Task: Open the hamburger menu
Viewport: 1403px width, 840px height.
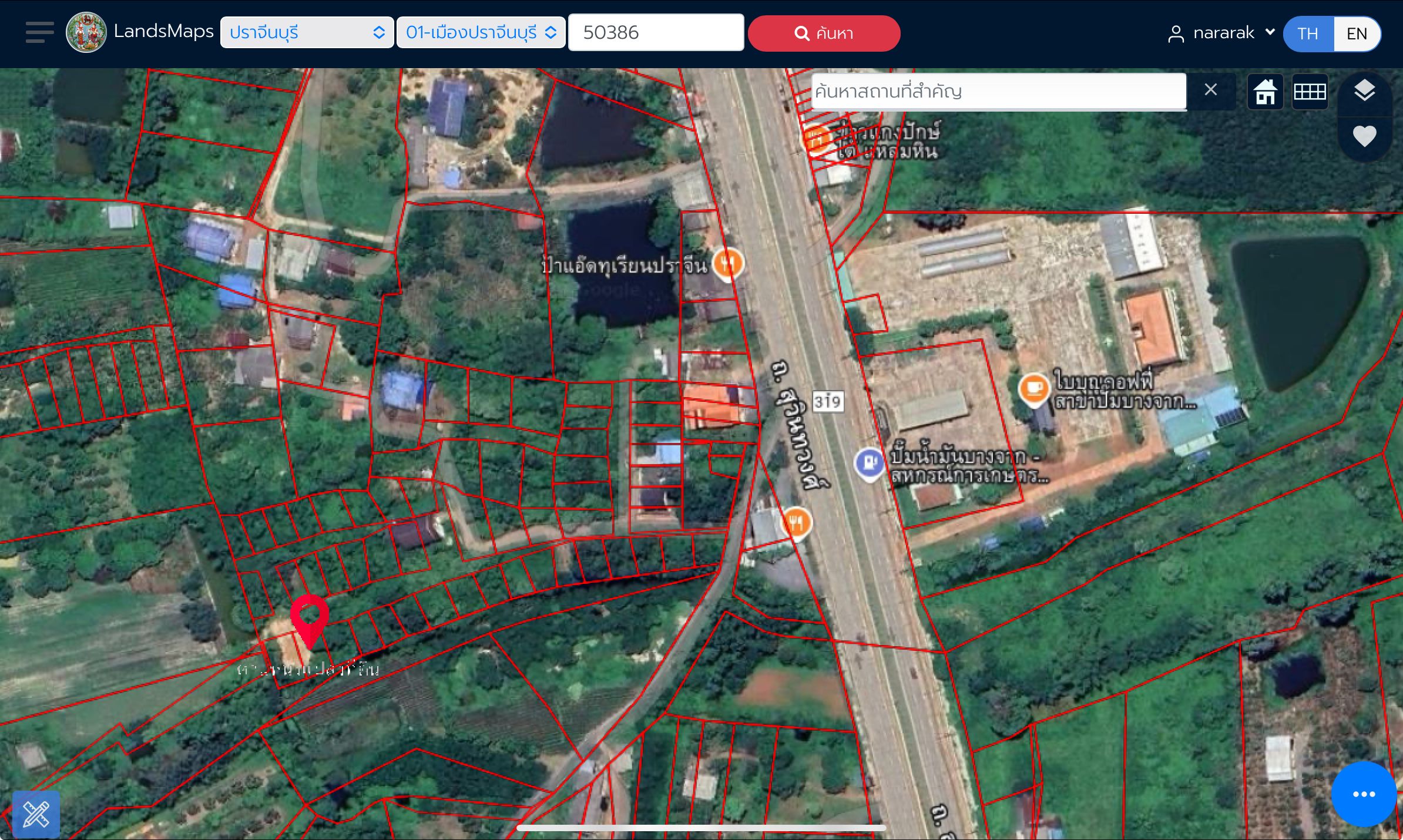Action: [x=39, y=32]
